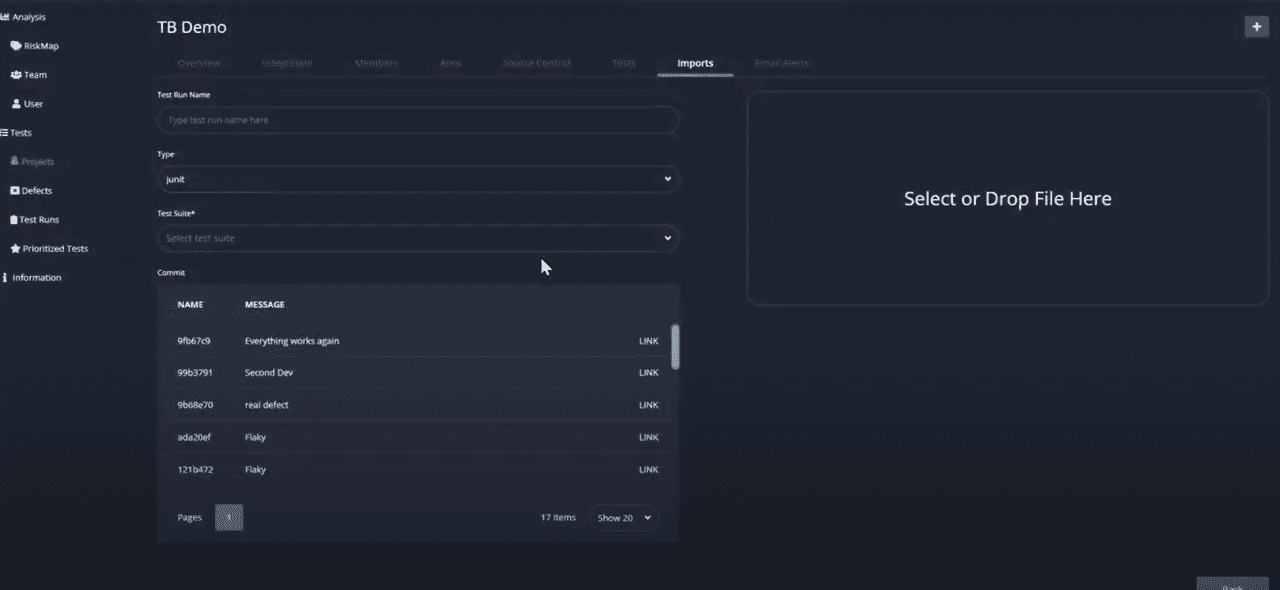Click the Information icon in sidebar
Image resolution: width=1280 pixels, height=590 pixels.
point(5,278)
